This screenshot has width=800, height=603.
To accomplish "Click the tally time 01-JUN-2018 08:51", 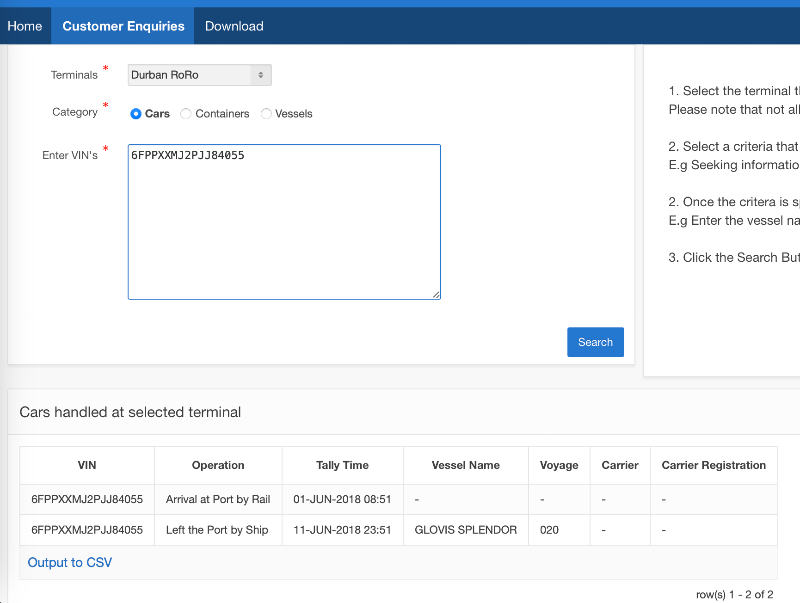I will [342, 499].
